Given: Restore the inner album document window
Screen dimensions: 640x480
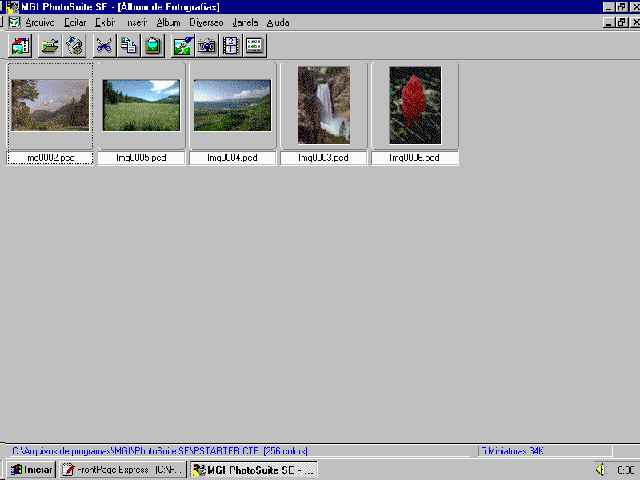Looking at the screenshot, I should (622, 22).
